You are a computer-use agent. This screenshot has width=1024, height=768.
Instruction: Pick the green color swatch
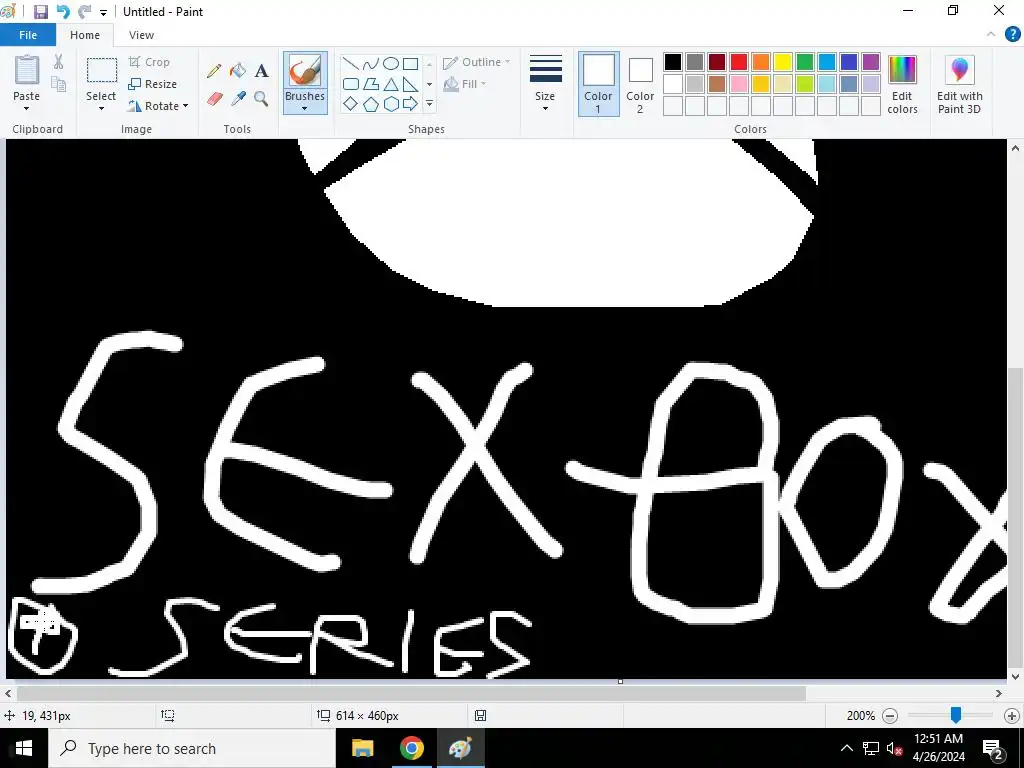click(805, 62)
